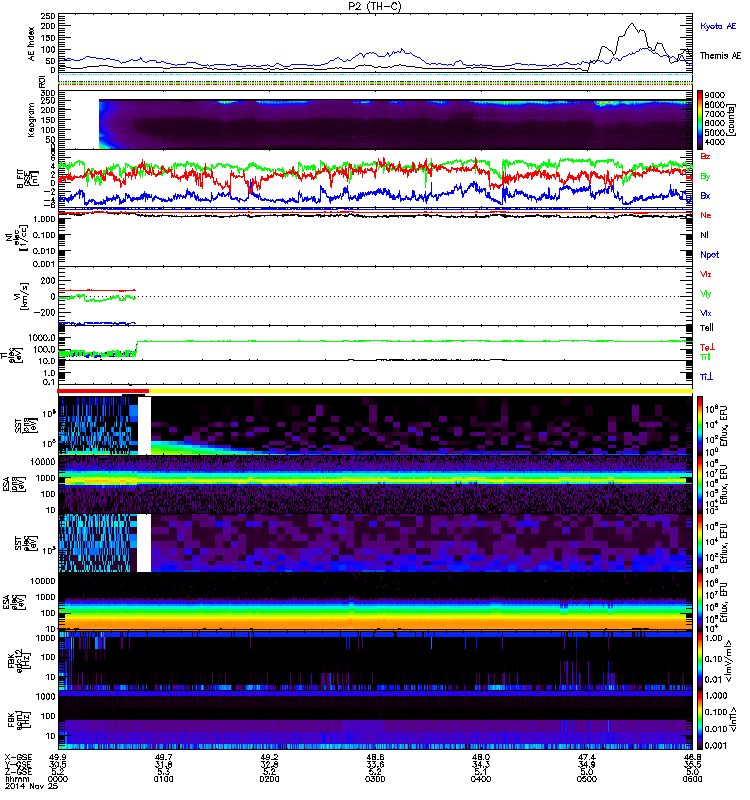Select the red Te⊥ legend label
The image size is (750, 800).
[x=707, y=347]
